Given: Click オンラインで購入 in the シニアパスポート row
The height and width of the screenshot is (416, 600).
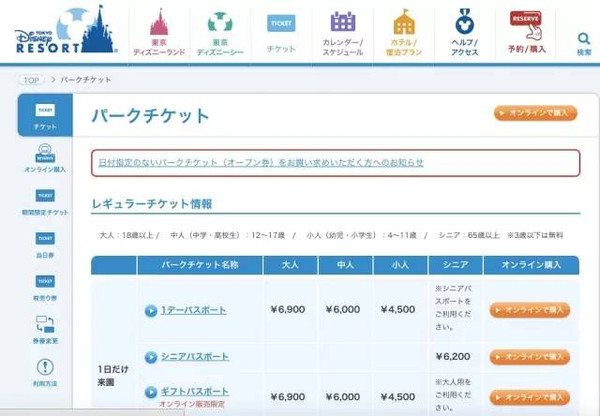Looking at the screenshot, I should coord(530,357).
